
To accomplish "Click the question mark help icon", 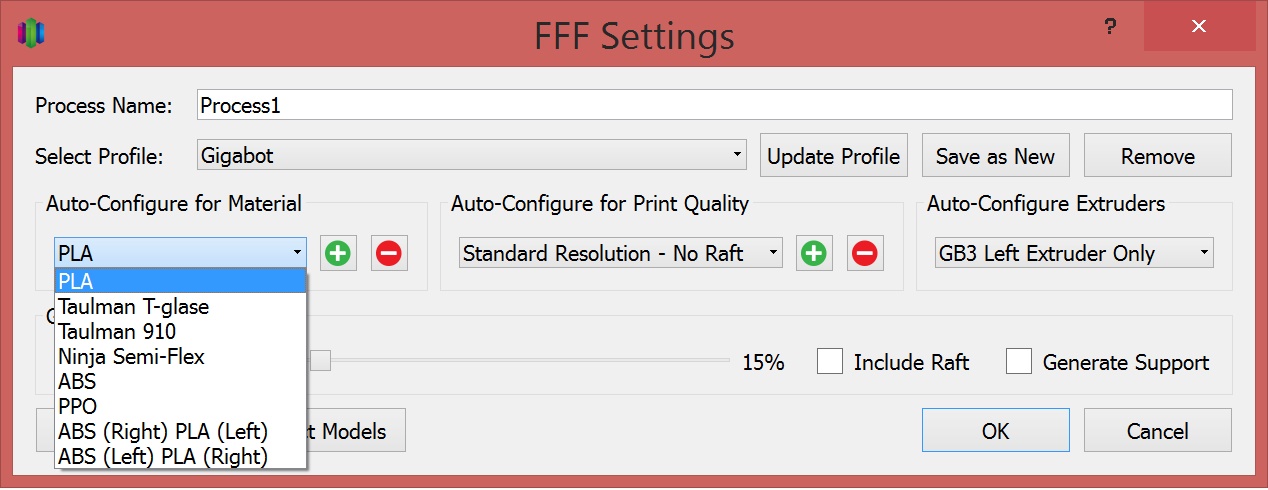I will (1110, 29).
